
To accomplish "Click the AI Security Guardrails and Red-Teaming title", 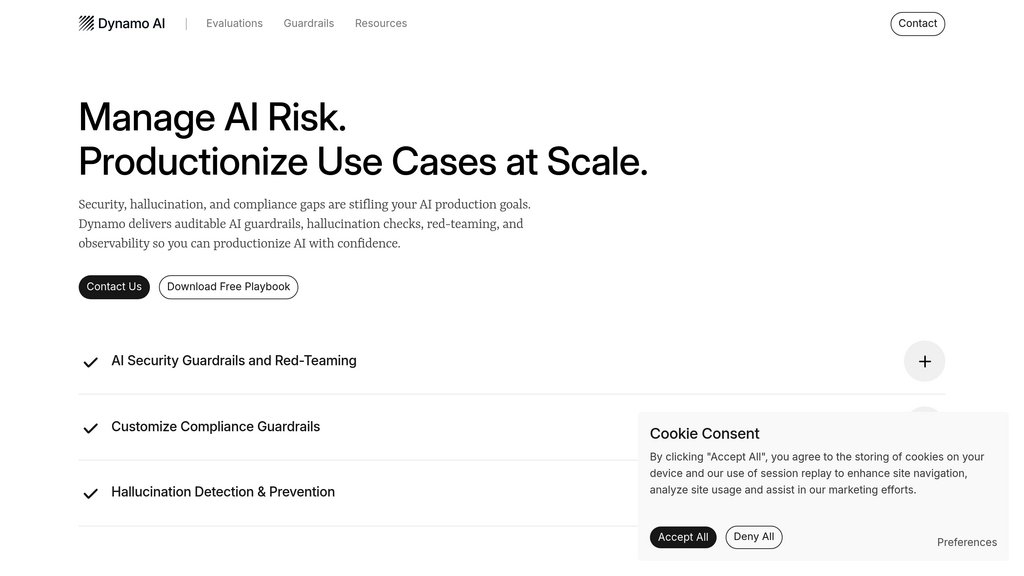I will tap(233, 360).
